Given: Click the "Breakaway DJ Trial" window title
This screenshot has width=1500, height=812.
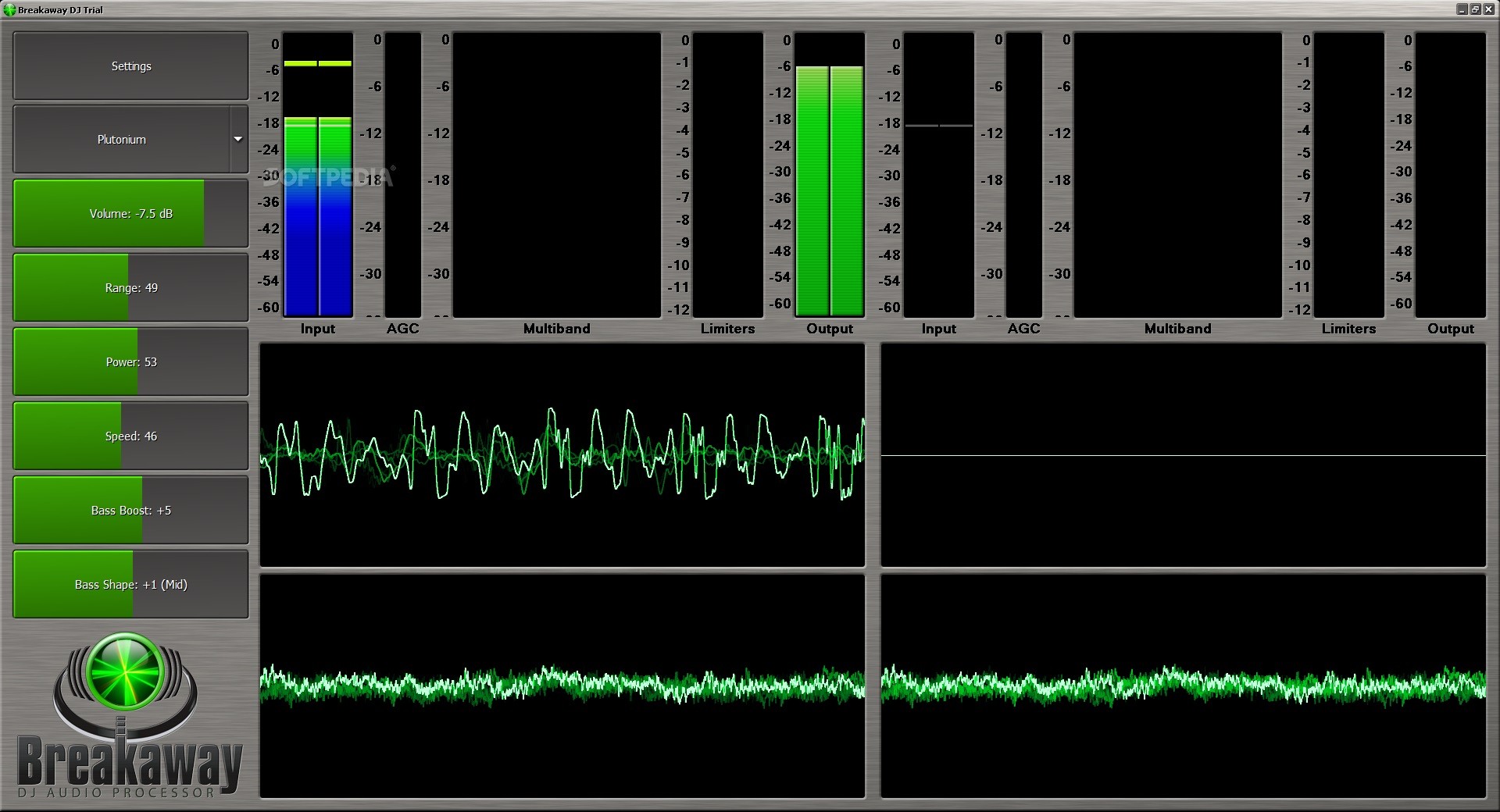Looking at the screenshot, I should click(x=60, y=10).
